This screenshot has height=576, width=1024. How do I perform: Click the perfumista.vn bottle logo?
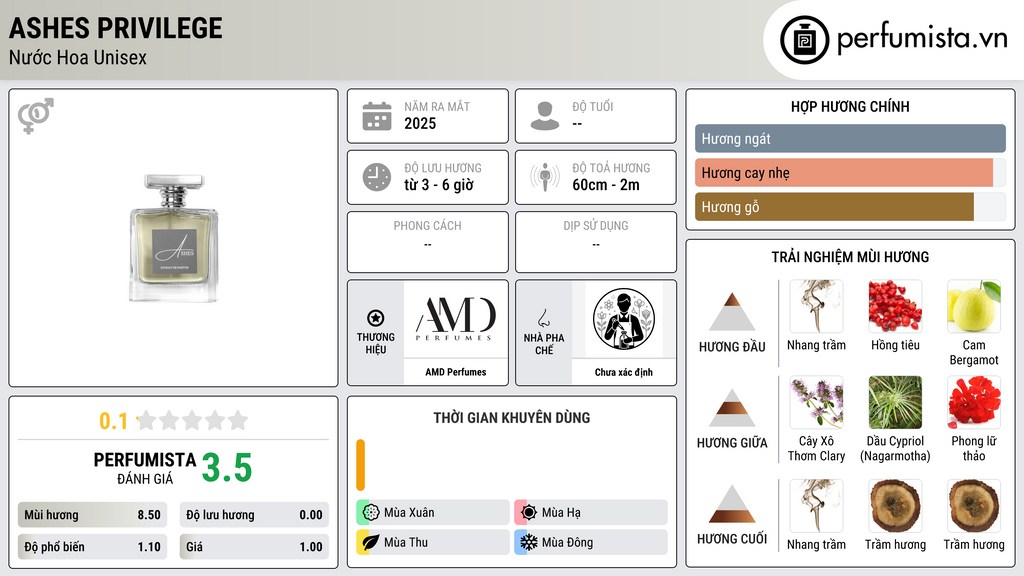click(x=805, y=40)
